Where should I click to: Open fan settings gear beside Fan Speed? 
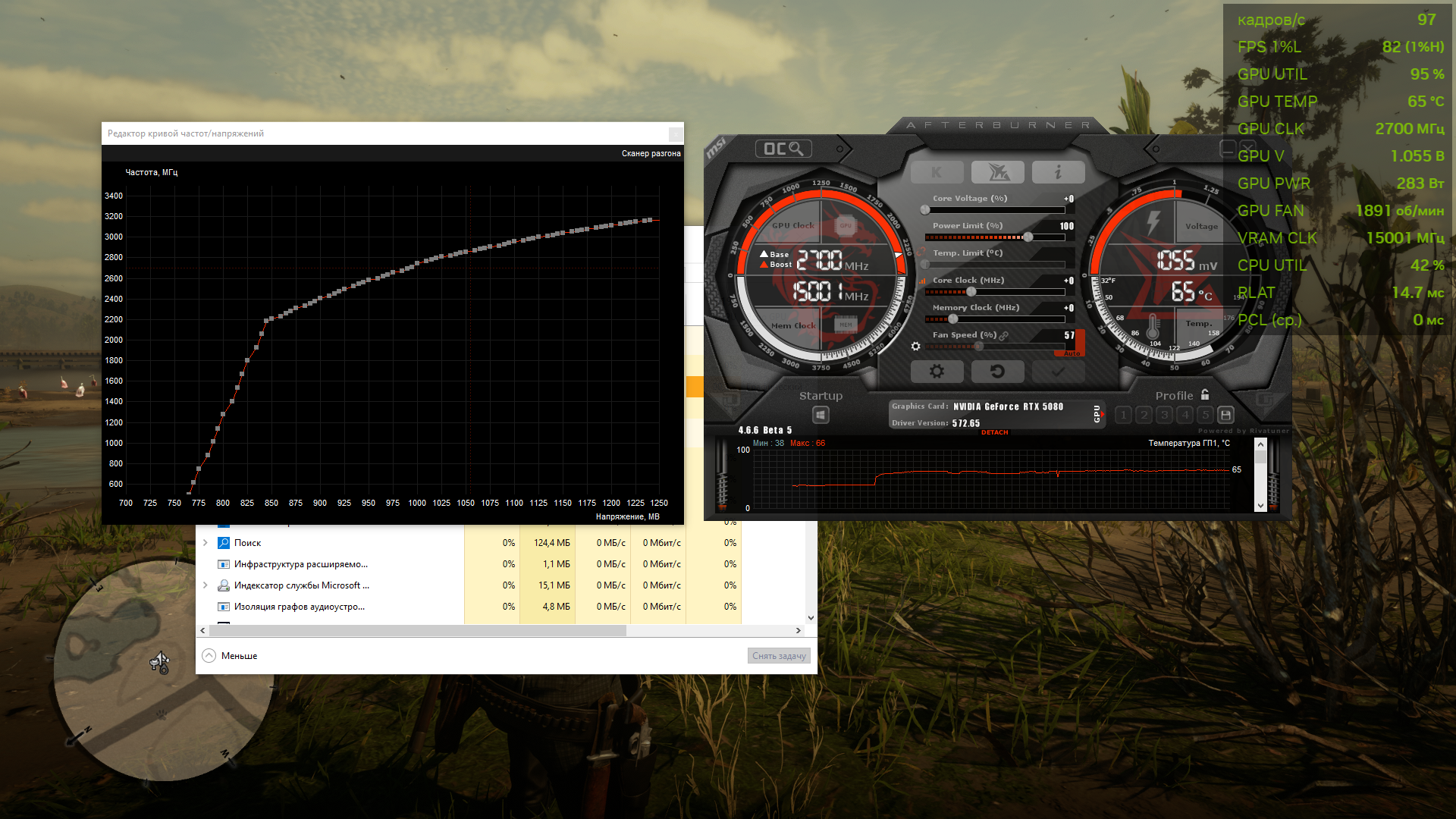915,347
